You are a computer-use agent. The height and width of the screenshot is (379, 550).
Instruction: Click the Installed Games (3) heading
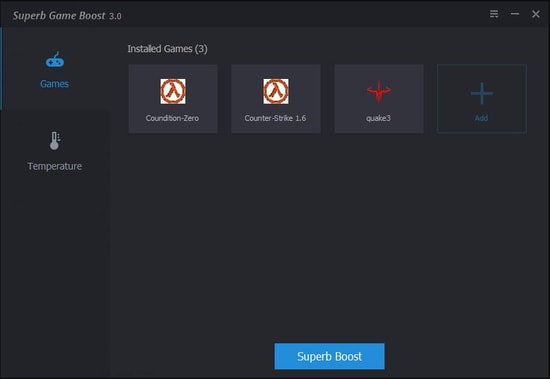tap(167, 49)
